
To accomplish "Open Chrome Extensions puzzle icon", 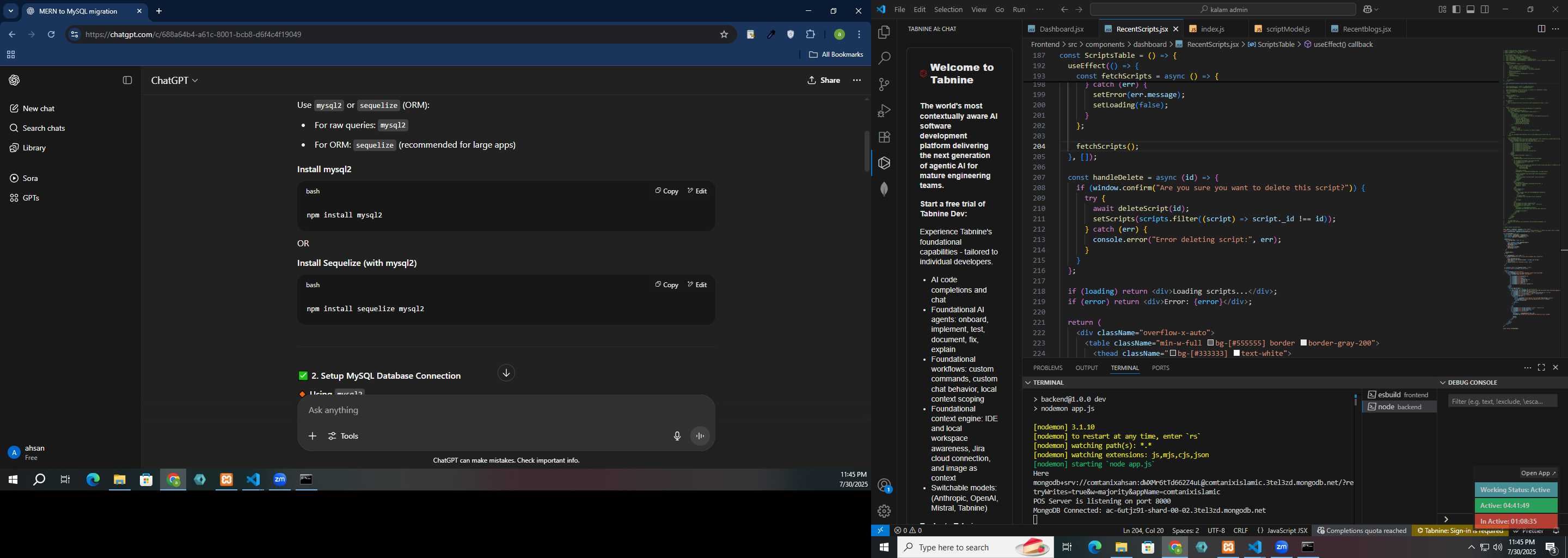I will [810, 35].
